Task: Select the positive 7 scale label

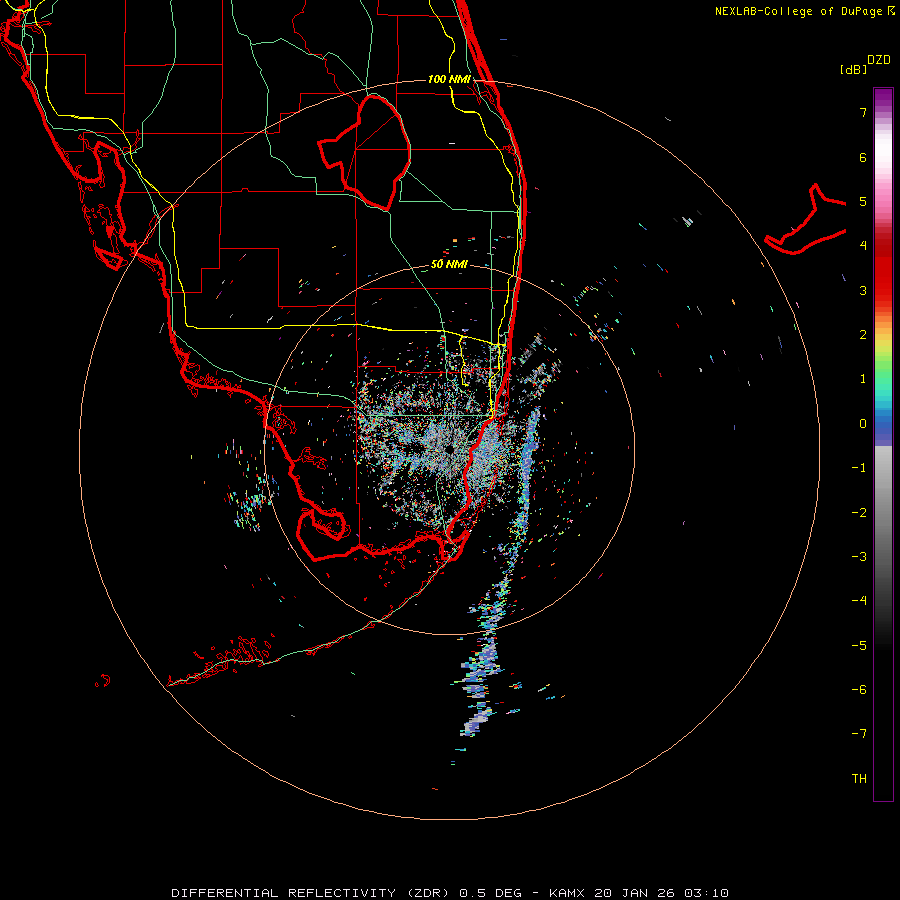Action: (x=863, y=112)
